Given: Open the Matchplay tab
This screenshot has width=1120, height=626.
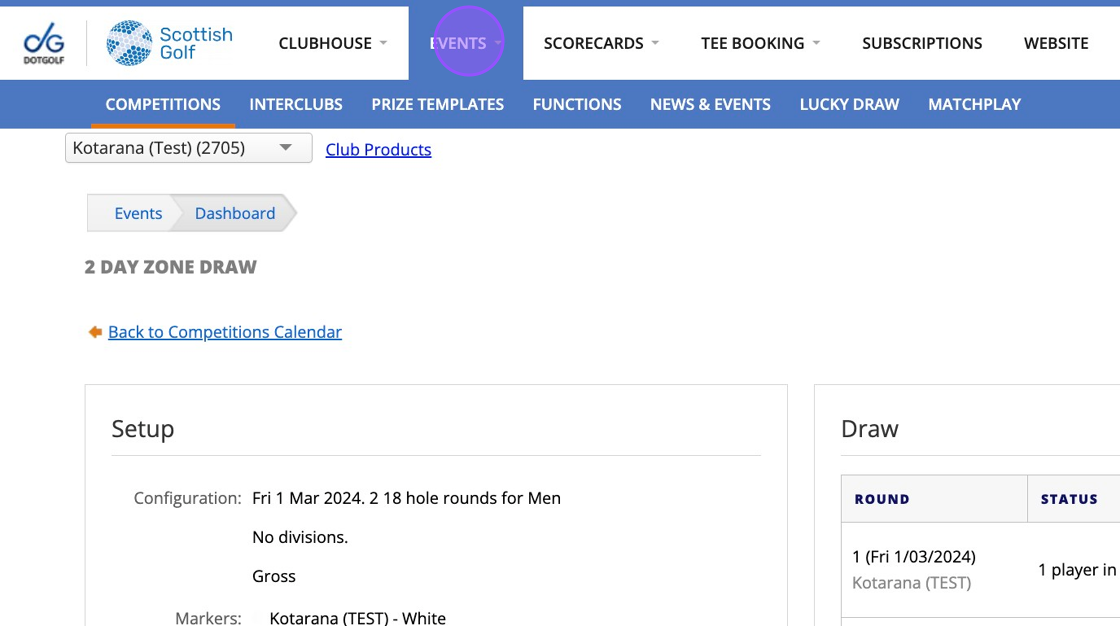Looking at the screenshot, I should [x=974, y=104].
